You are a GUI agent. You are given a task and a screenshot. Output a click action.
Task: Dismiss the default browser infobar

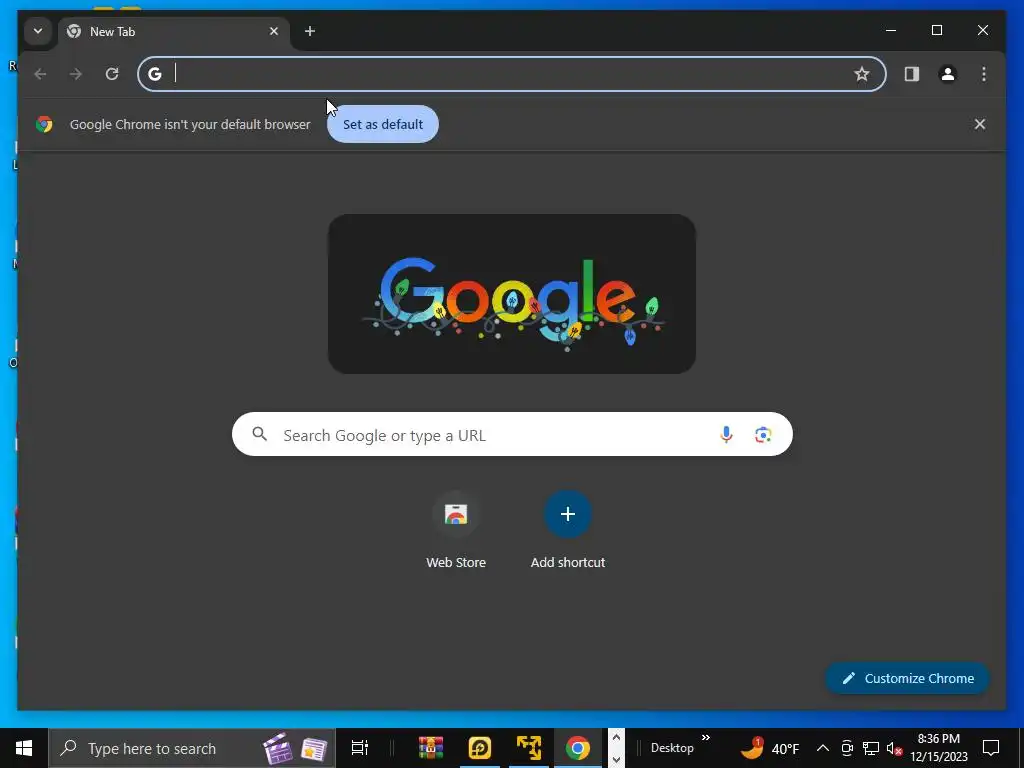tap(980, 124)
